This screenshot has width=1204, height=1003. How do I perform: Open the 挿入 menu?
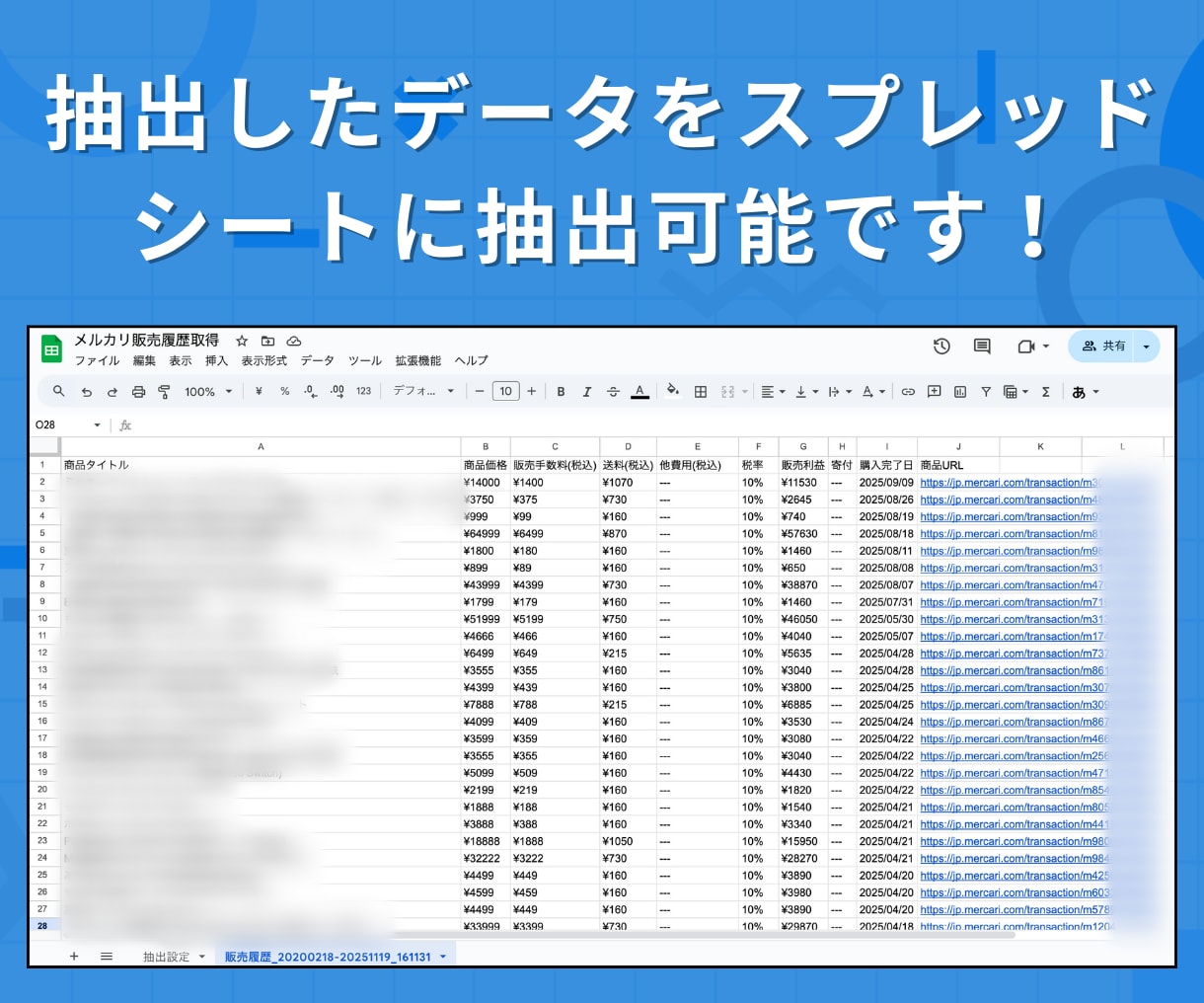pyautogui.click(x=217, y=361)
